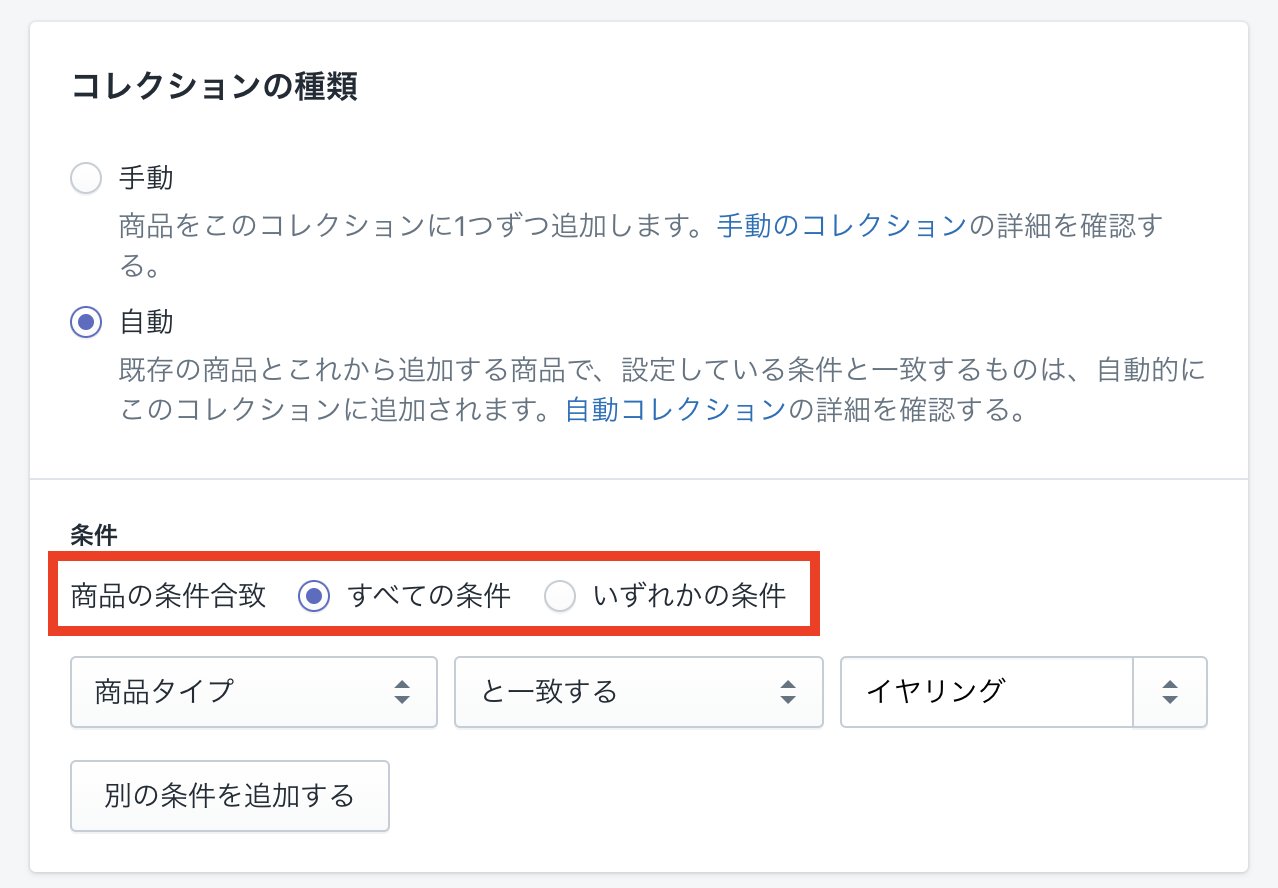The width and height of the screenshot is (1278, 888).
Task: Click the arrow icon in と一致する selector
Action: point(788,691)
